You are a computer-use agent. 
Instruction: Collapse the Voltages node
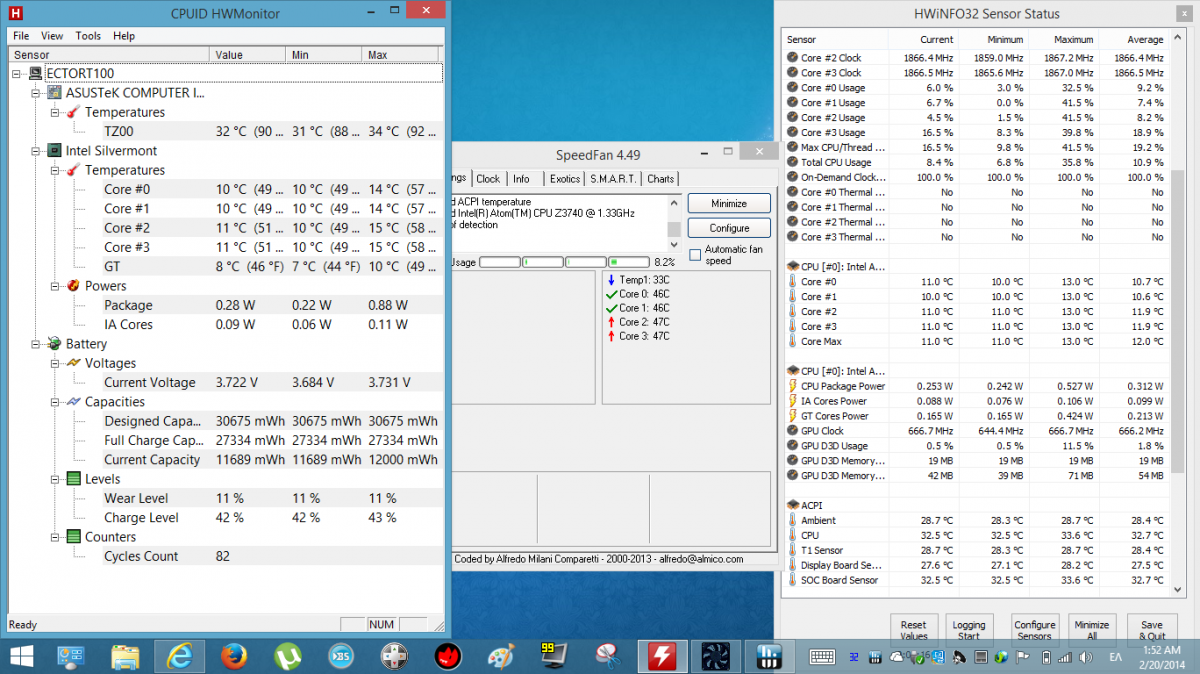pos(55,363)
